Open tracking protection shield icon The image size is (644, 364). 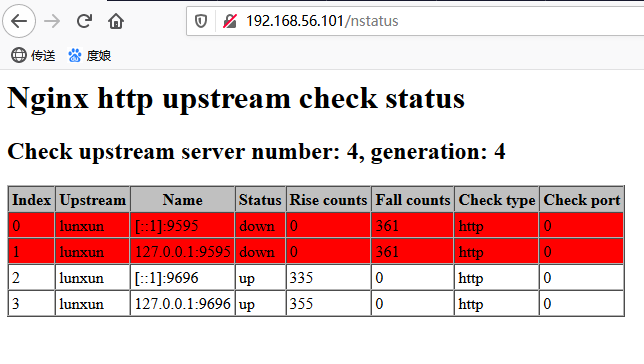point(200,21)
